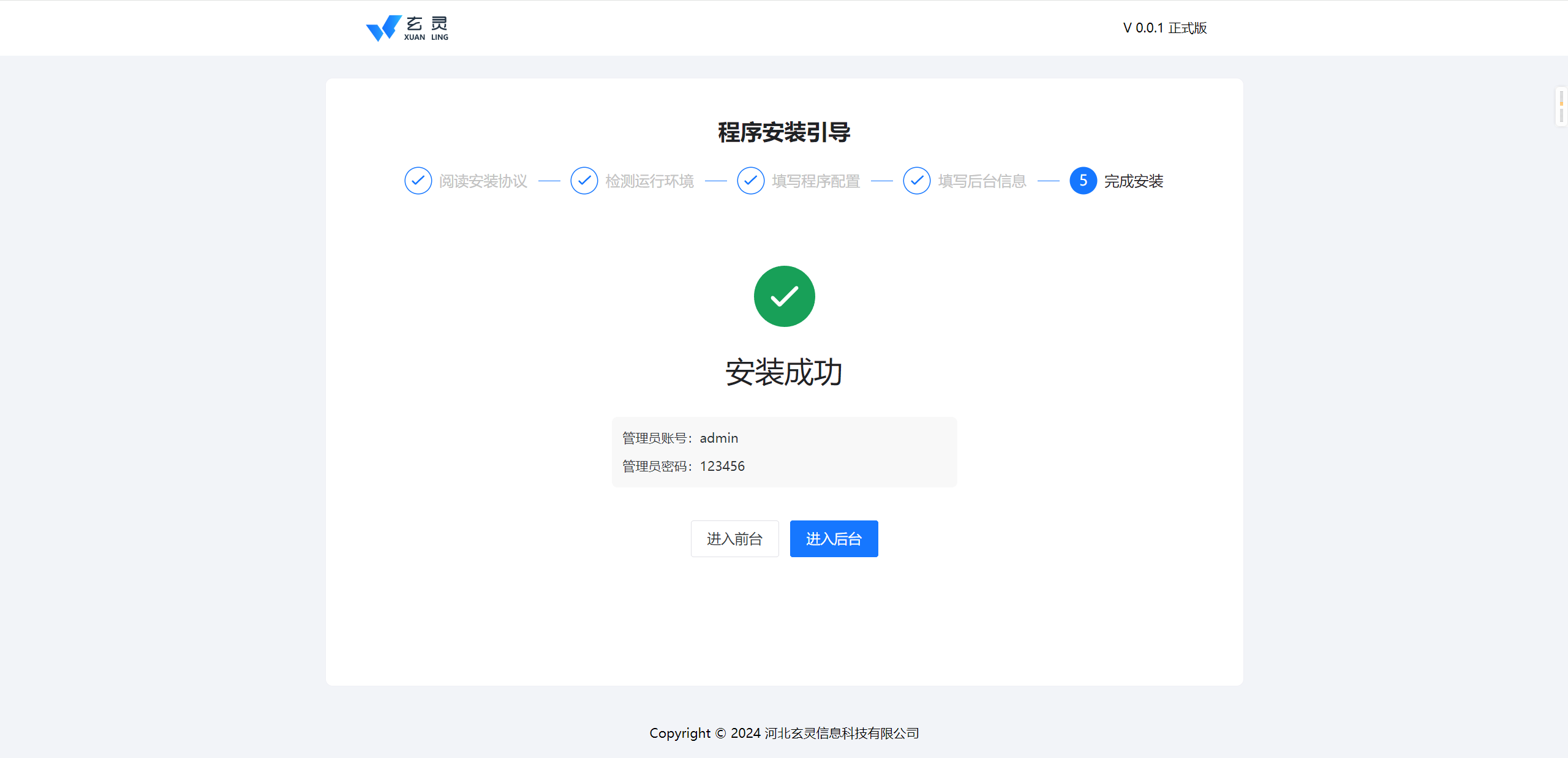This screenshot has width=1568, height=758.
Task: Select the 填写后台信息 step label
Action: click(x=982, y=181)
